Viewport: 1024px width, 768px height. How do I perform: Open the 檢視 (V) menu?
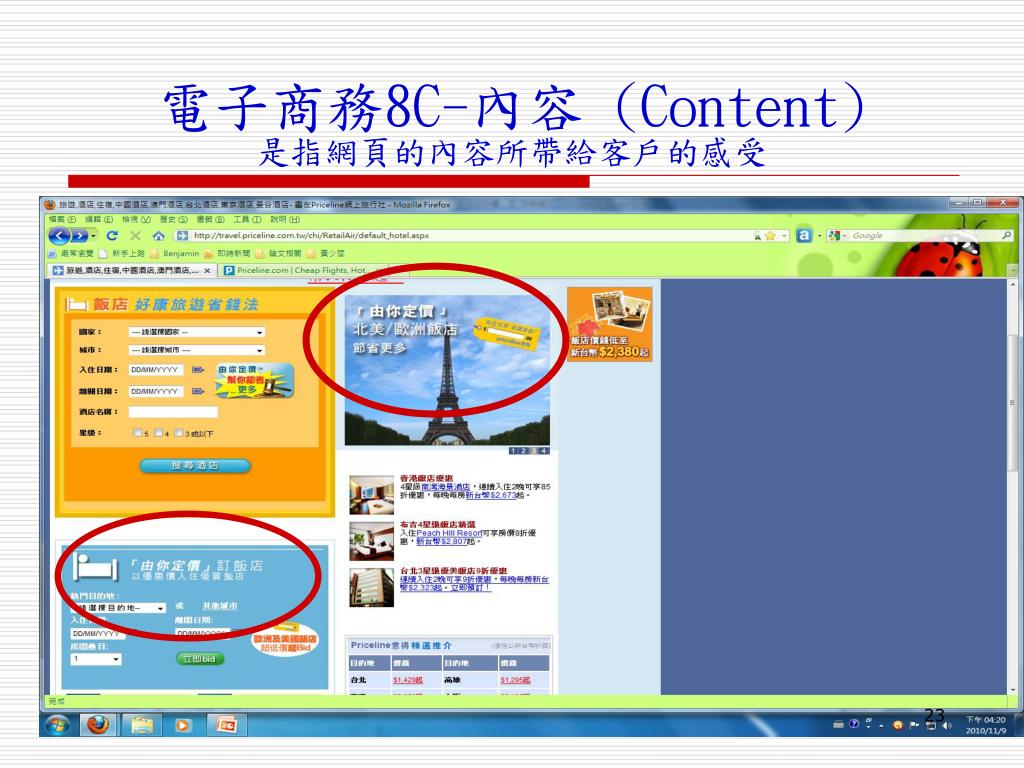[136, 219]
